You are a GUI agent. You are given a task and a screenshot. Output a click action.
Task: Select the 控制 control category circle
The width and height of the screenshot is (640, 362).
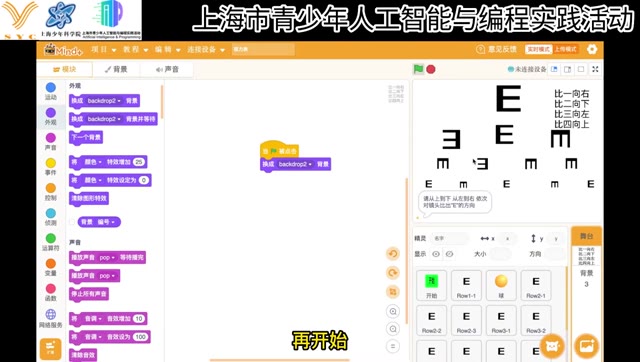pos(51,188)
